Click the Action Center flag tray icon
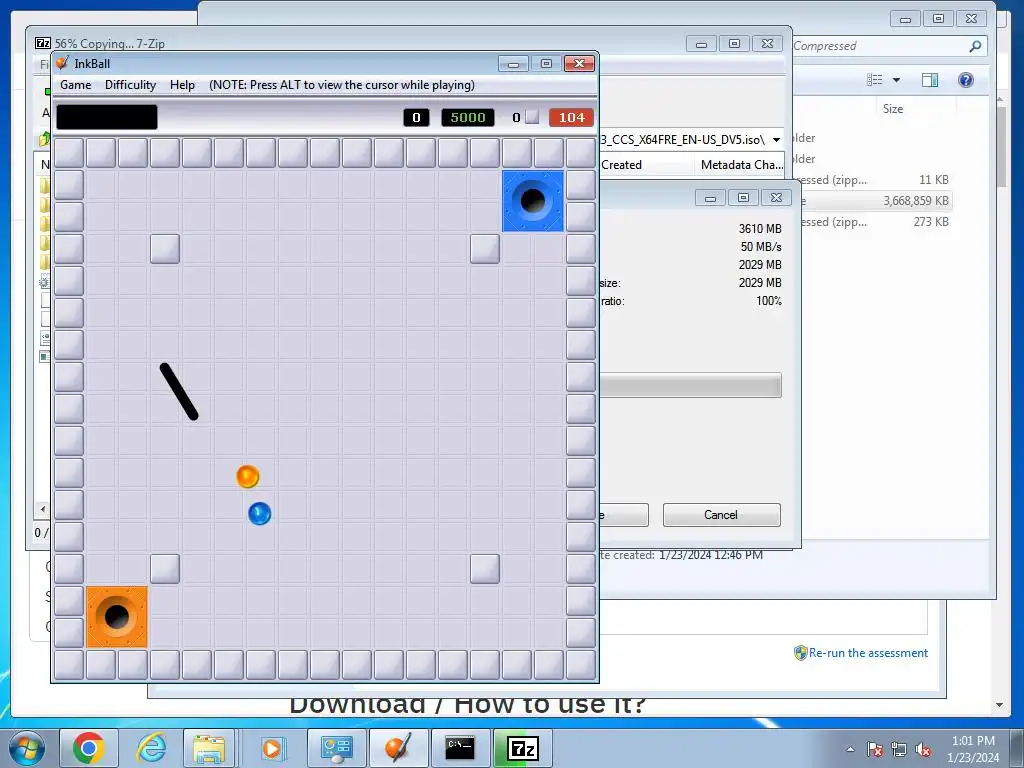 (x=875, y=749)
